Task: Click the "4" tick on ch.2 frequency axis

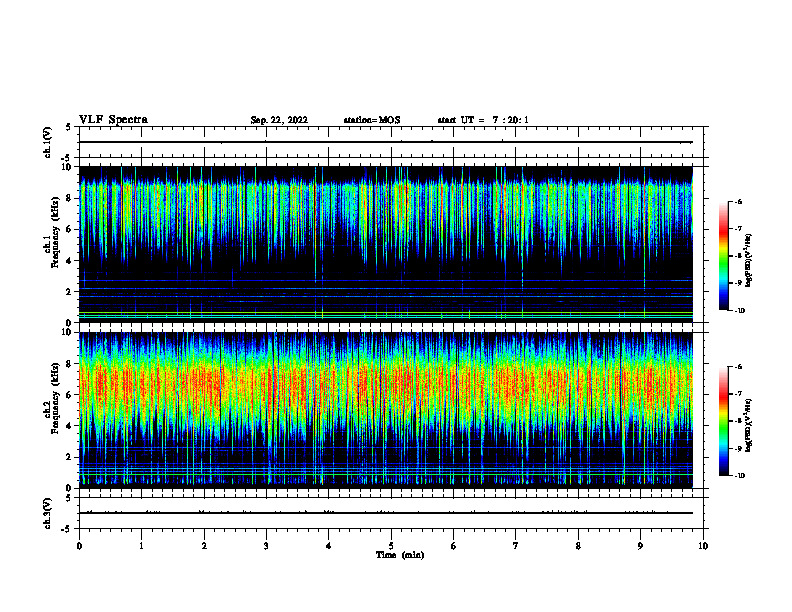Action: [x=70, y=426]
